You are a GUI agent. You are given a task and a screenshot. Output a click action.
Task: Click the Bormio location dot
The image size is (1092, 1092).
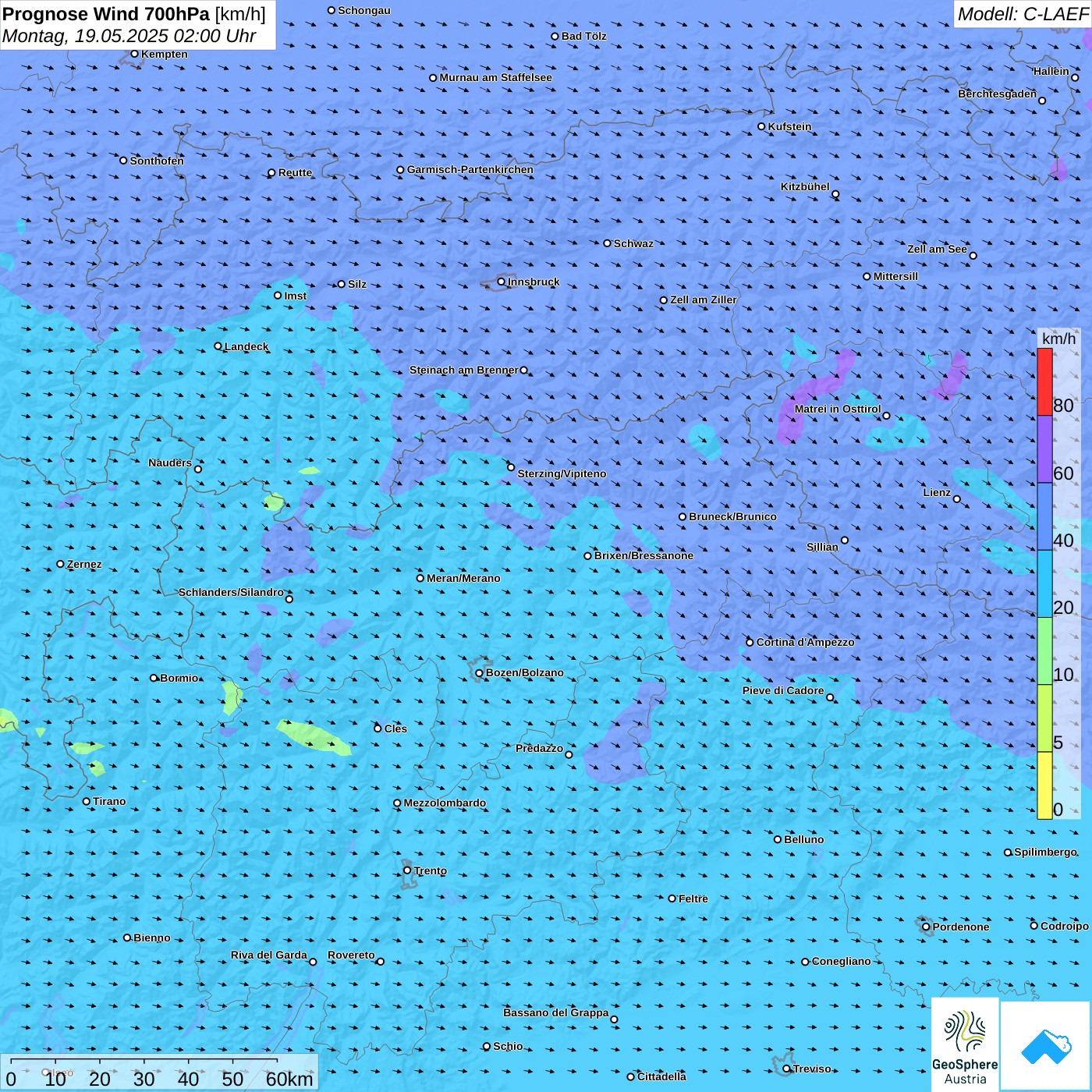click(154, 678)
